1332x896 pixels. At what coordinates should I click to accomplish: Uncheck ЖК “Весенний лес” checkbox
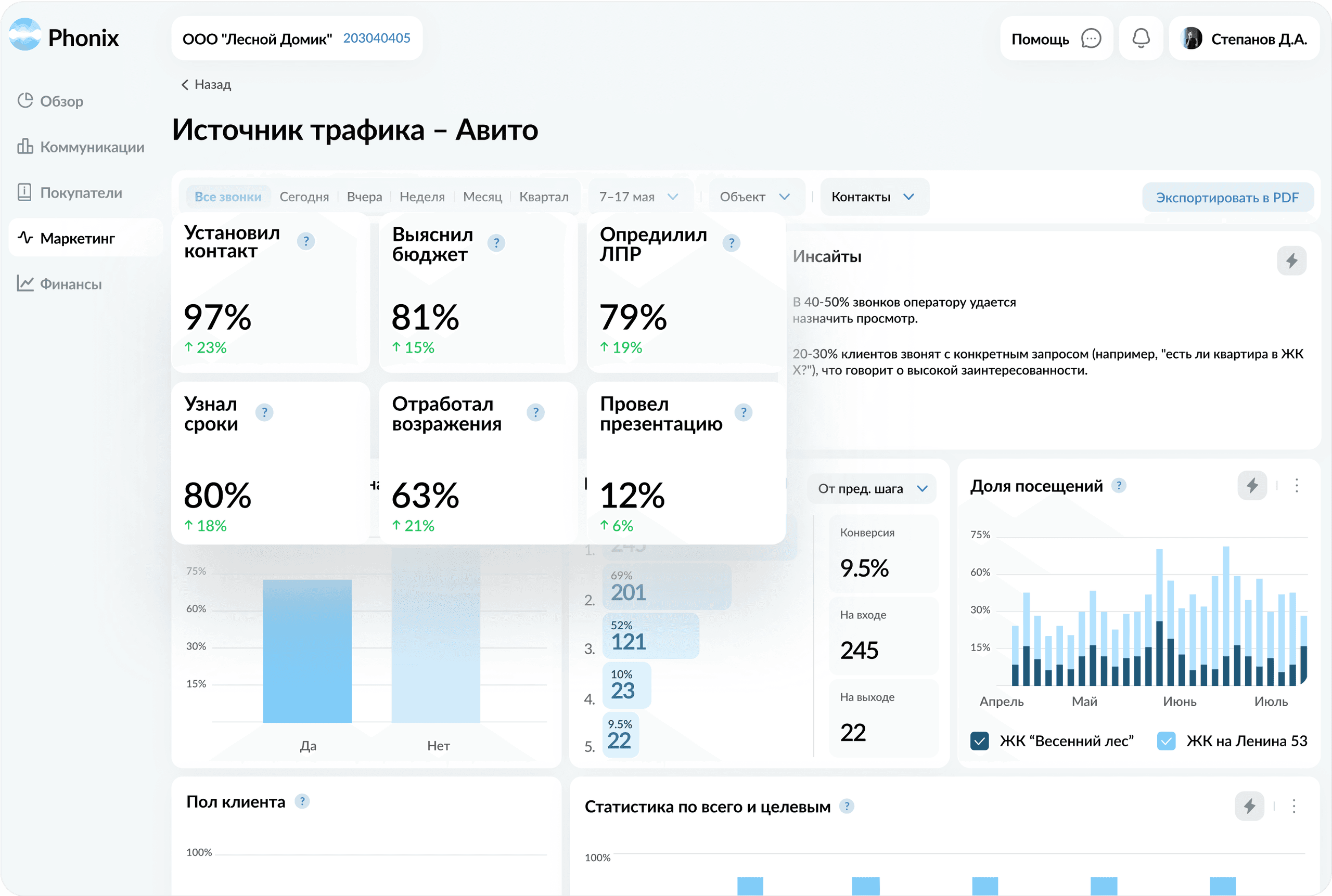click(979, 741)
